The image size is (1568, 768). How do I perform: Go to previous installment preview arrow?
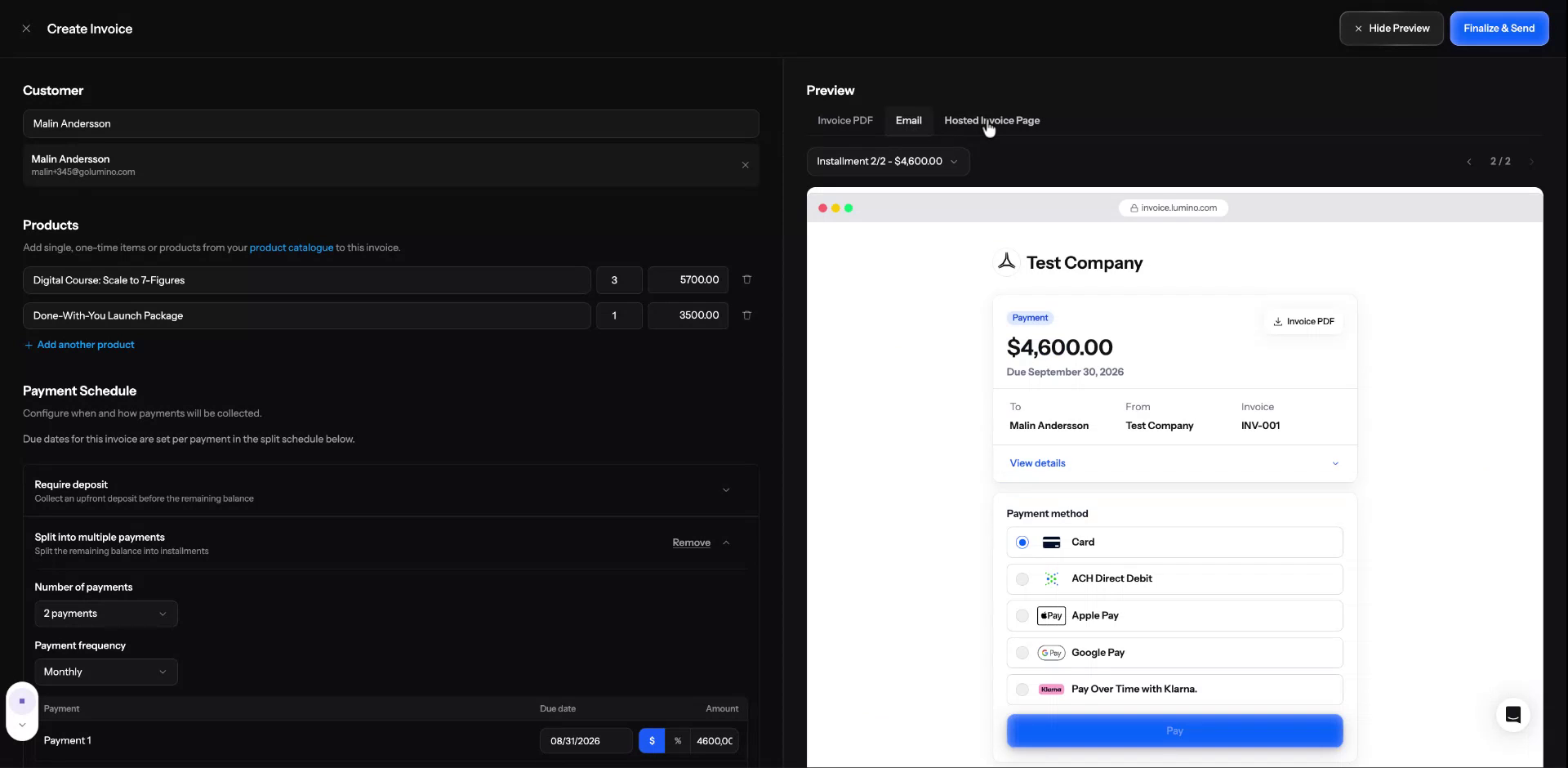[1469, 162]
